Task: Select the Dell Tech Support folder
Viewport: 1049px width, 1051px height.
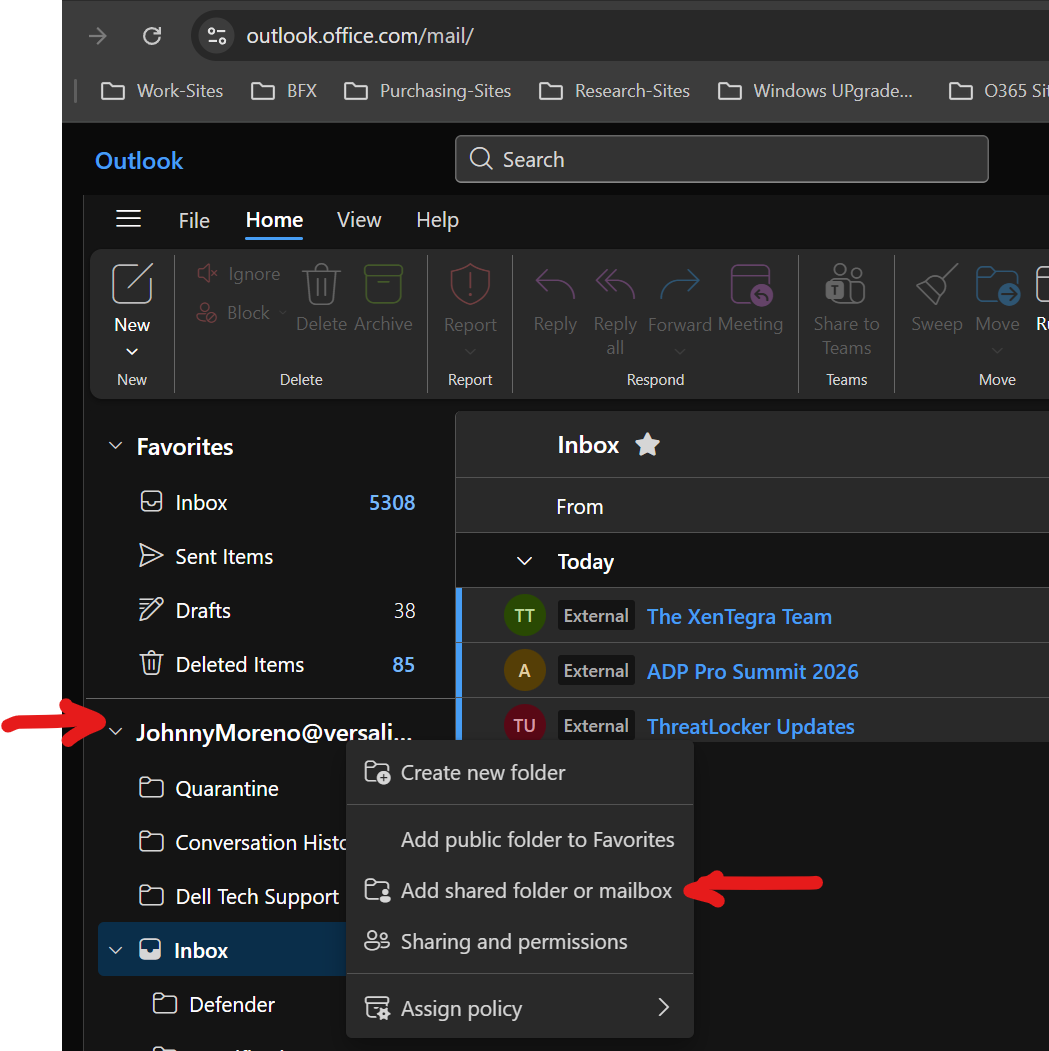Action: (x=223, y=897)
